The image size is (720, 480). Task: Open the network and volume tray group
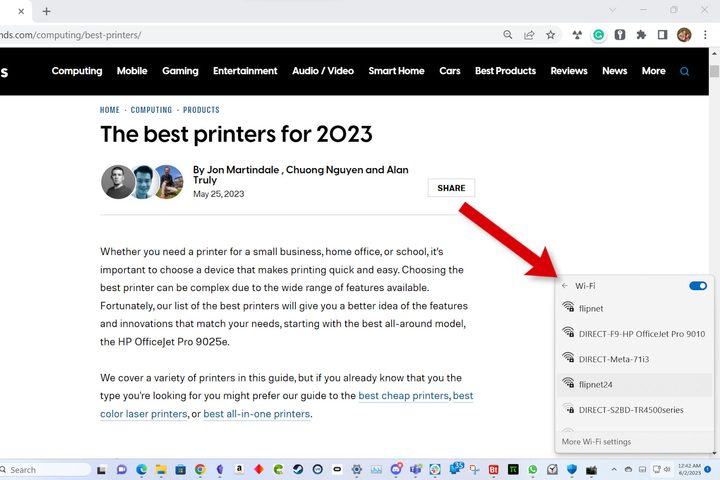[x=662, y=469]
